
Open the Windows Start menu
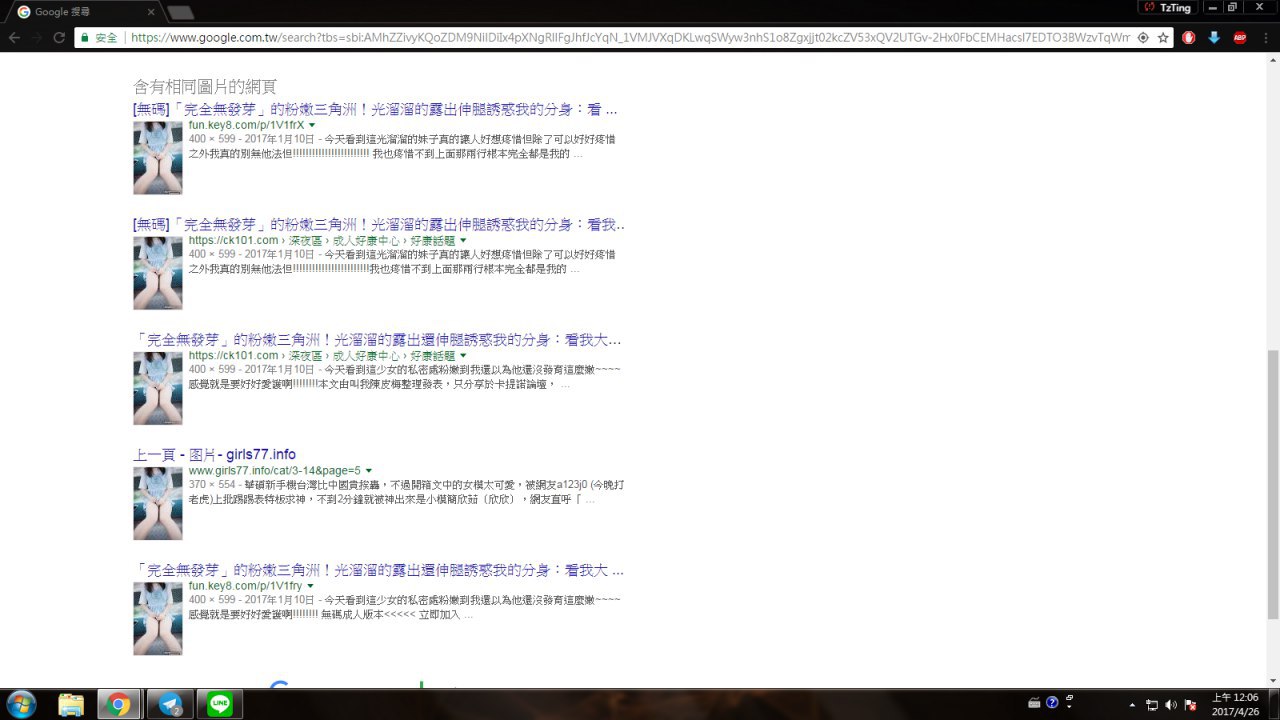20,704
